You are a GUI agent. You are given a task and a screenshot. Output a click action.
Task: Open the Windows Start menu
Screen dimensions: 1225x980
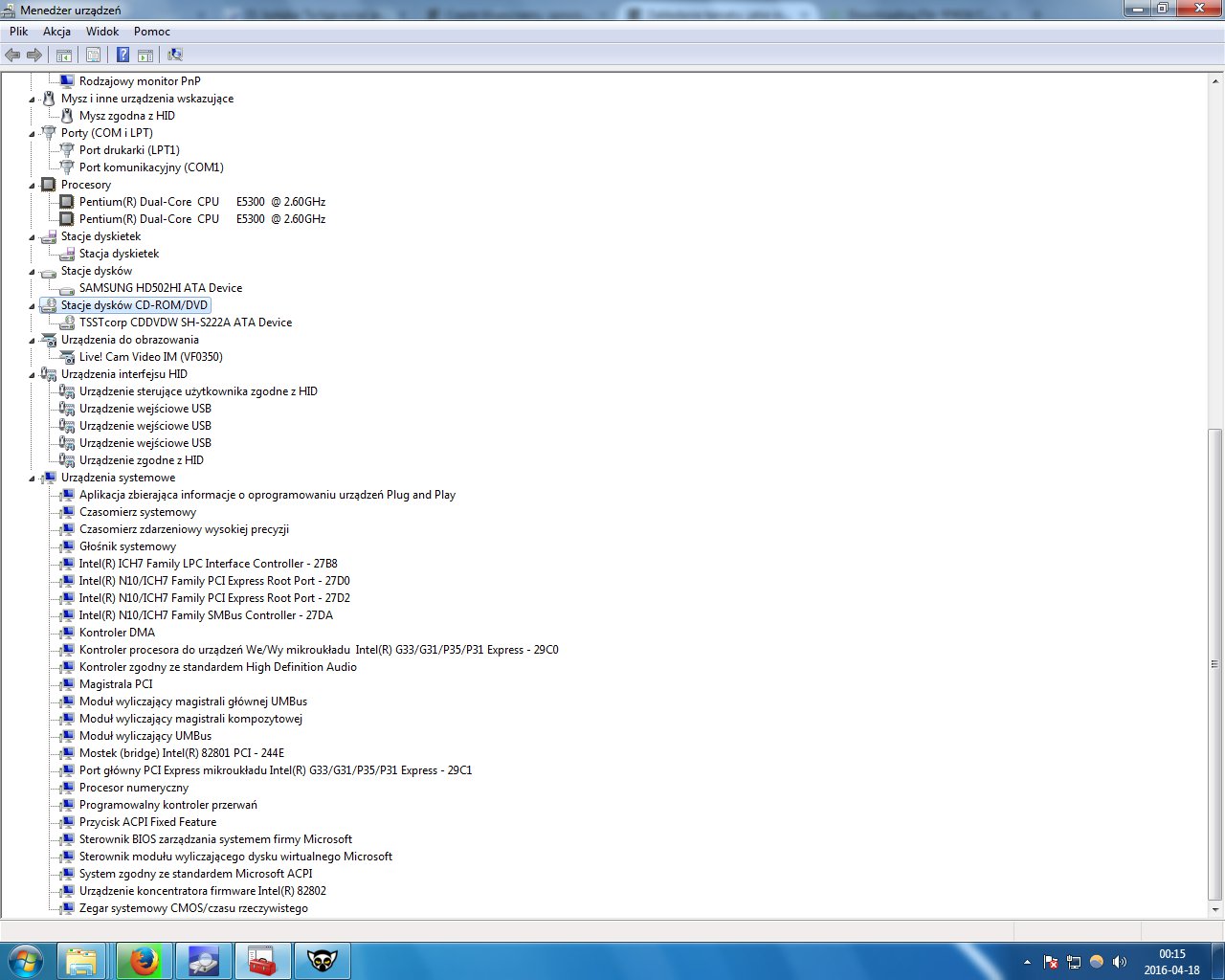[x=25, y=961]
